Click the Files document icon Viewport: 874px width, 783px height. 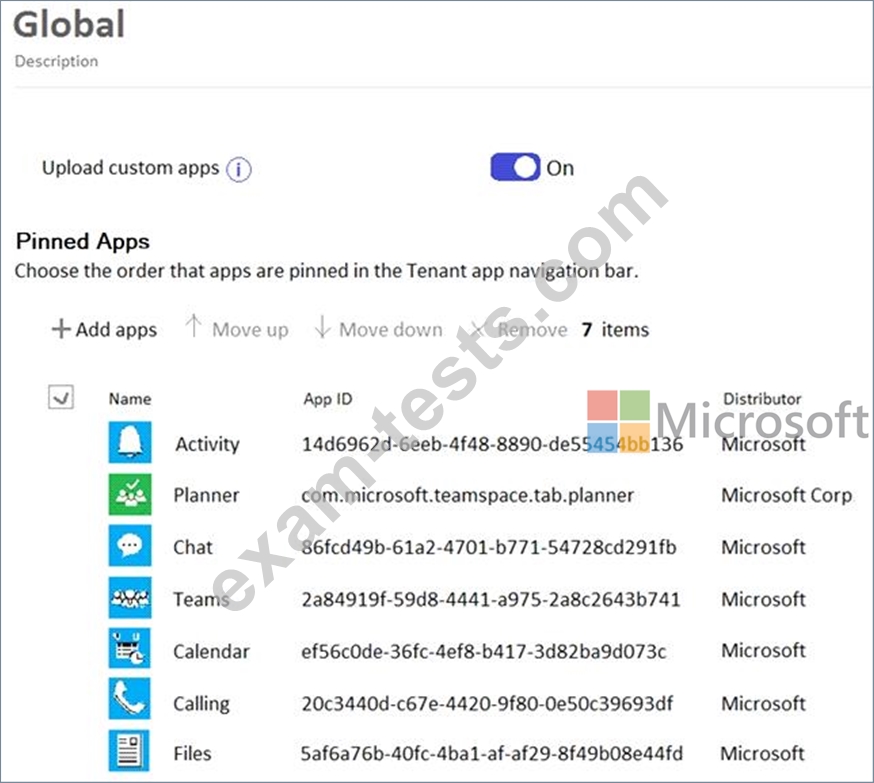(x=130, y=753)
